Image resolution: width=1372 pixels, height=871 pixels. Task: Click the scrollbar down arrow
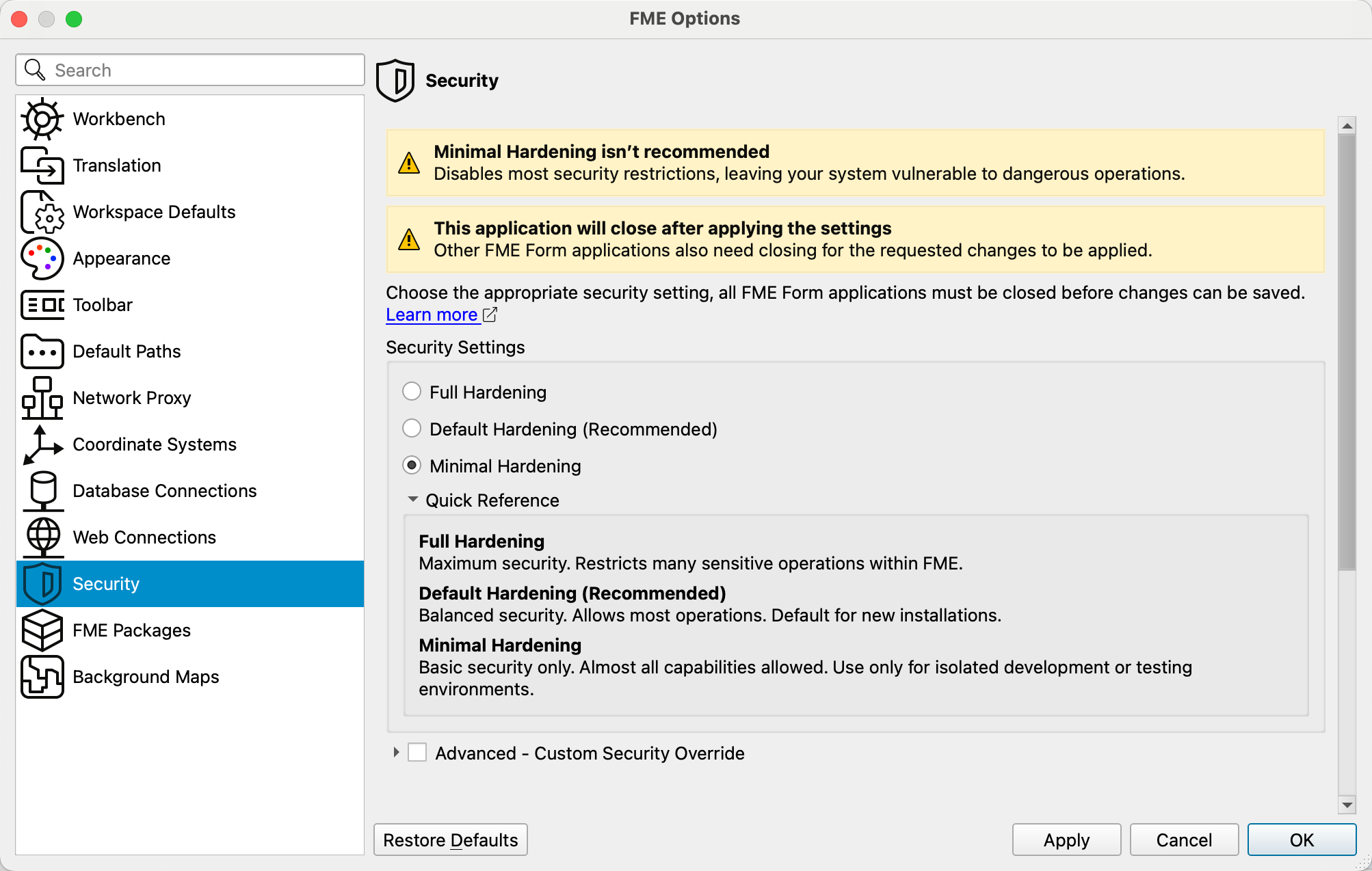[1347, 805]
